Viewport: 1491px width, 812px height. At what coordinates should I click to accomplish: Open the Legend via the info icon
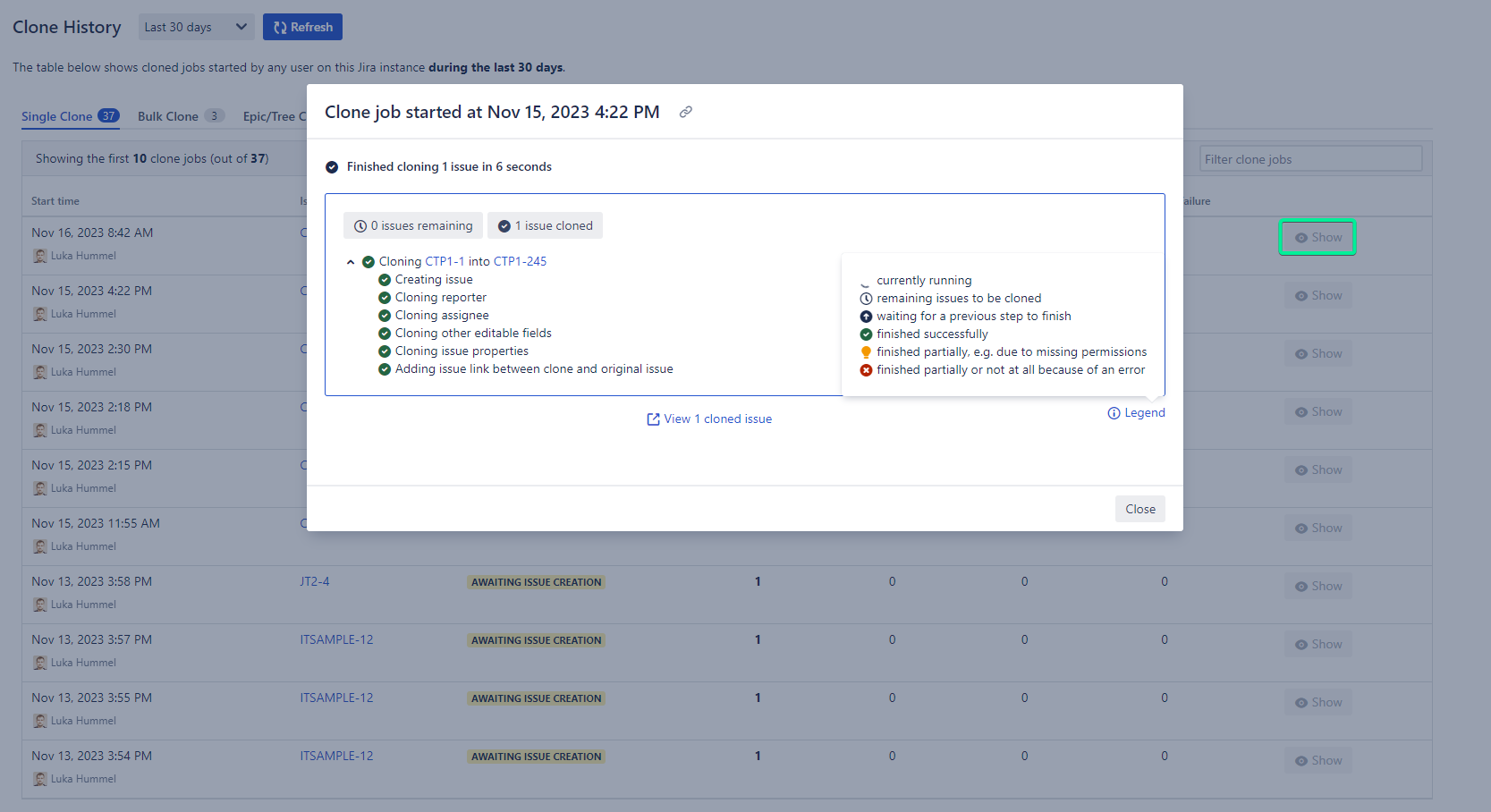[x=1114, y=412]
